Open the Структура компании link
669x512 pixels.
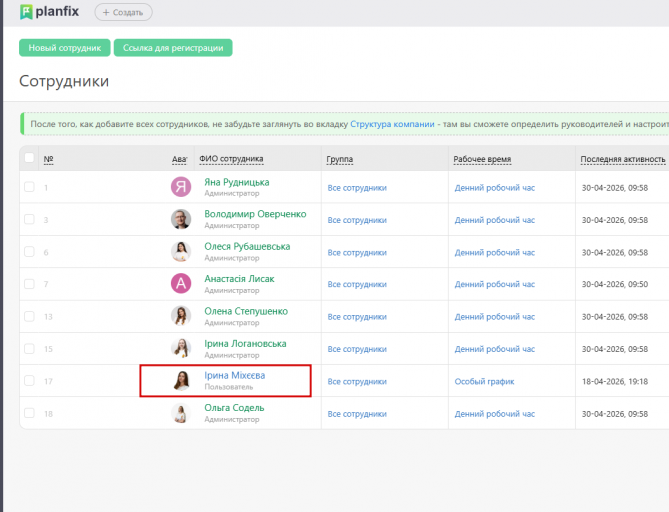click(x=392, y=124)
